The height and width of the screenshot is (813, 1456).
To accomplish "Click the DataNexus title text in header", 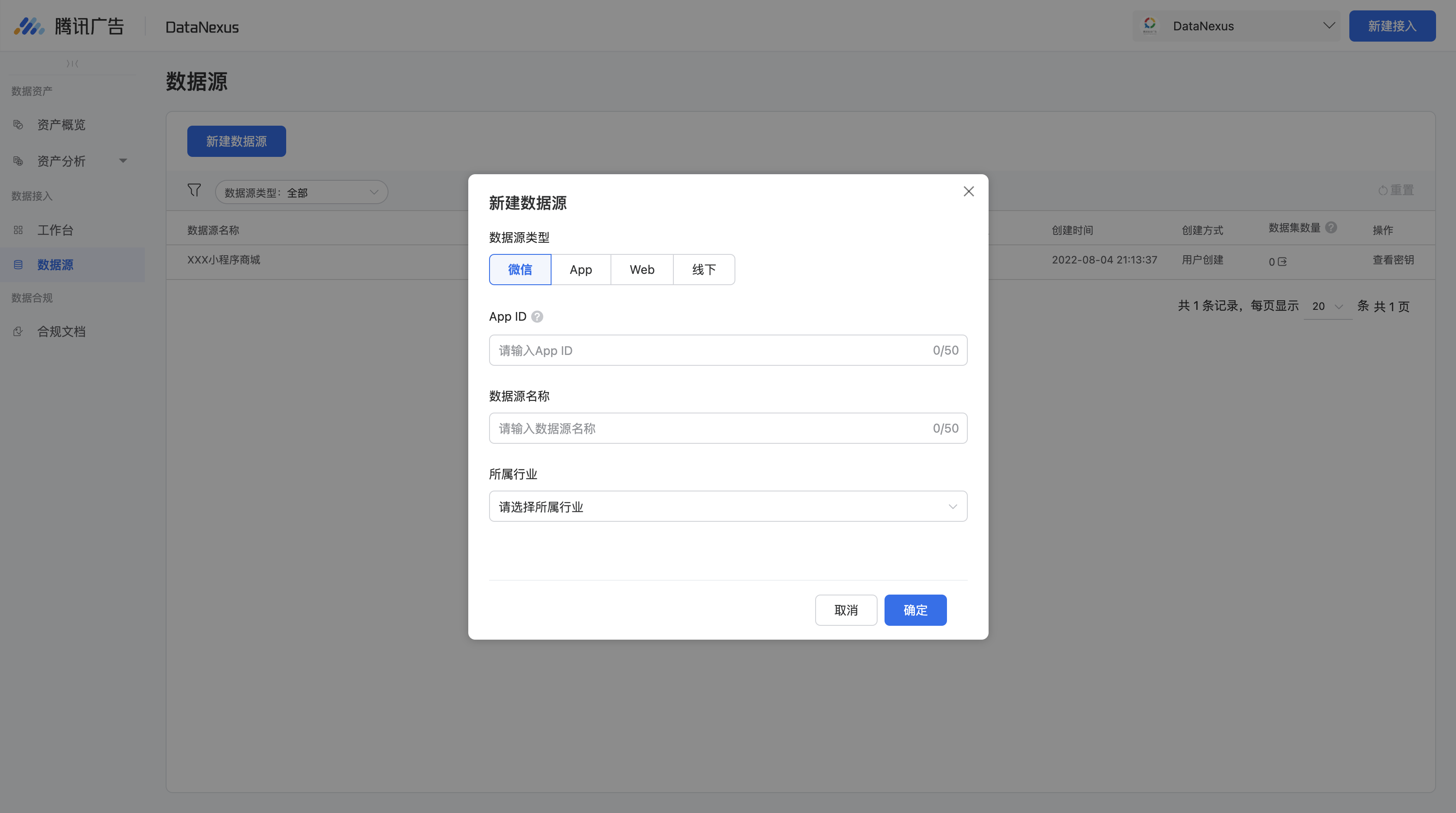I will tap(202, 27).
